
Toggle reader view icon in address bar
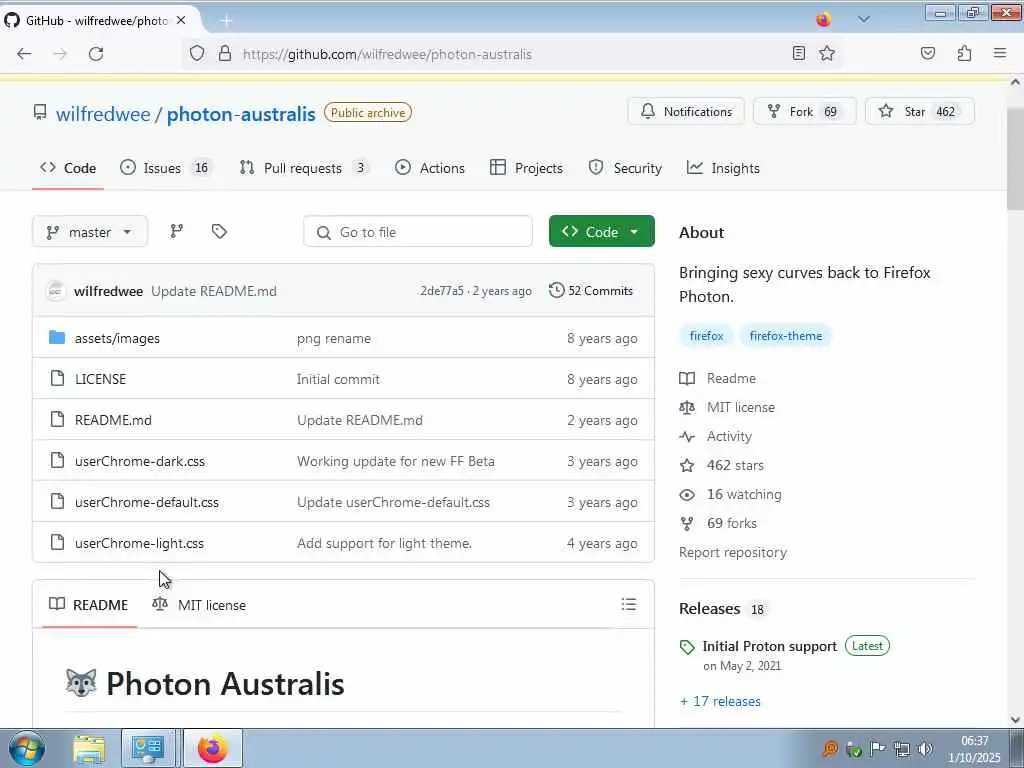798,54
